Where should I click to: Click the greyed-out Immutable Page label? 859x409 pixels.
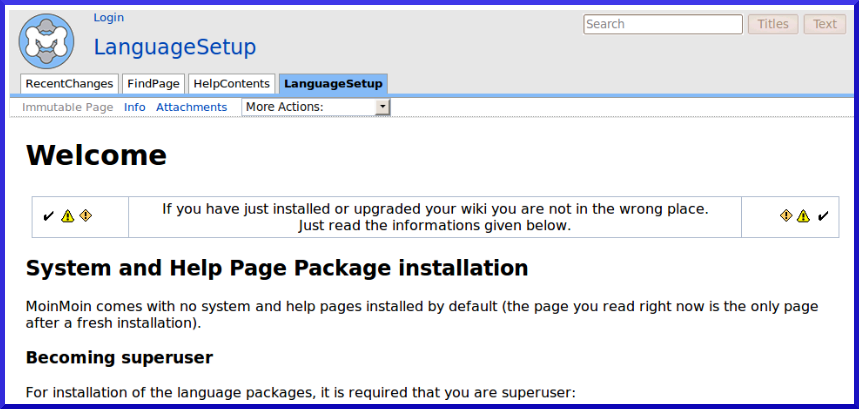[x=68, y=107]
